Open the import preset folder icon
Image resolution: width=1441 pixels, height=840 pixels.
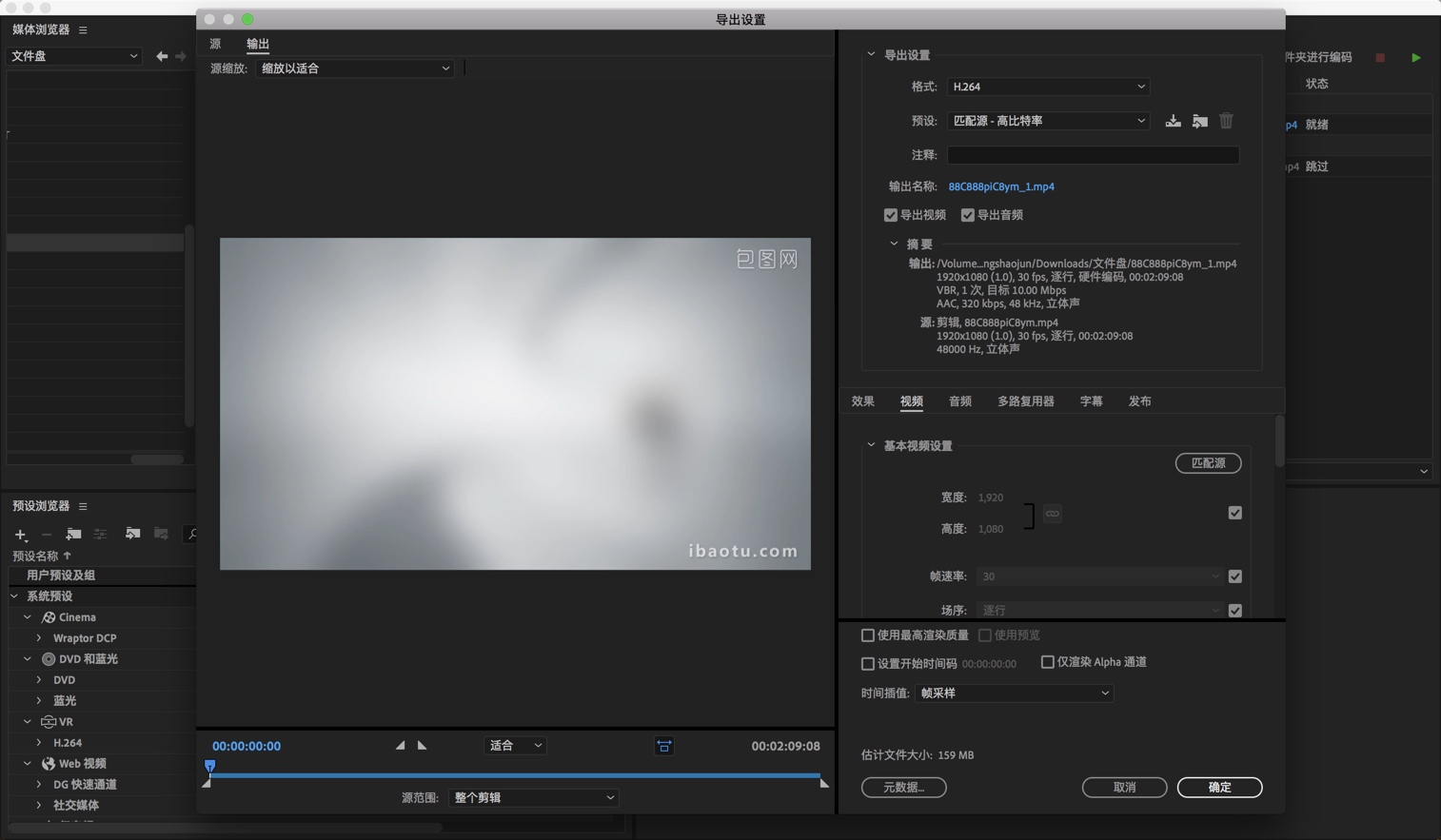pyautogui.click(x=1199, y=121)
